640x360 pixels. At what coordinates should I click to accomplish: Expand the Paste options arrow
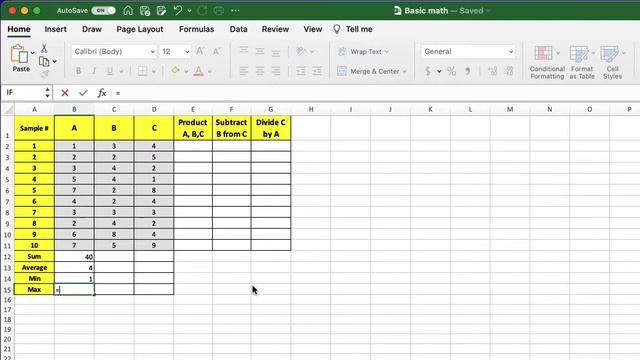coord(33,53)
